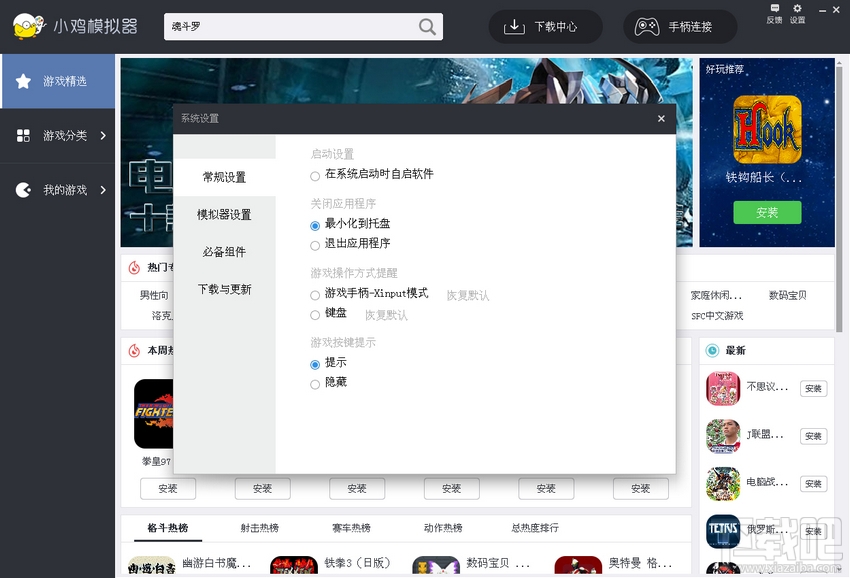Choose 隐藏 for game key prompts
This screenshot has width=850, height=578.
tap(314, 383)
